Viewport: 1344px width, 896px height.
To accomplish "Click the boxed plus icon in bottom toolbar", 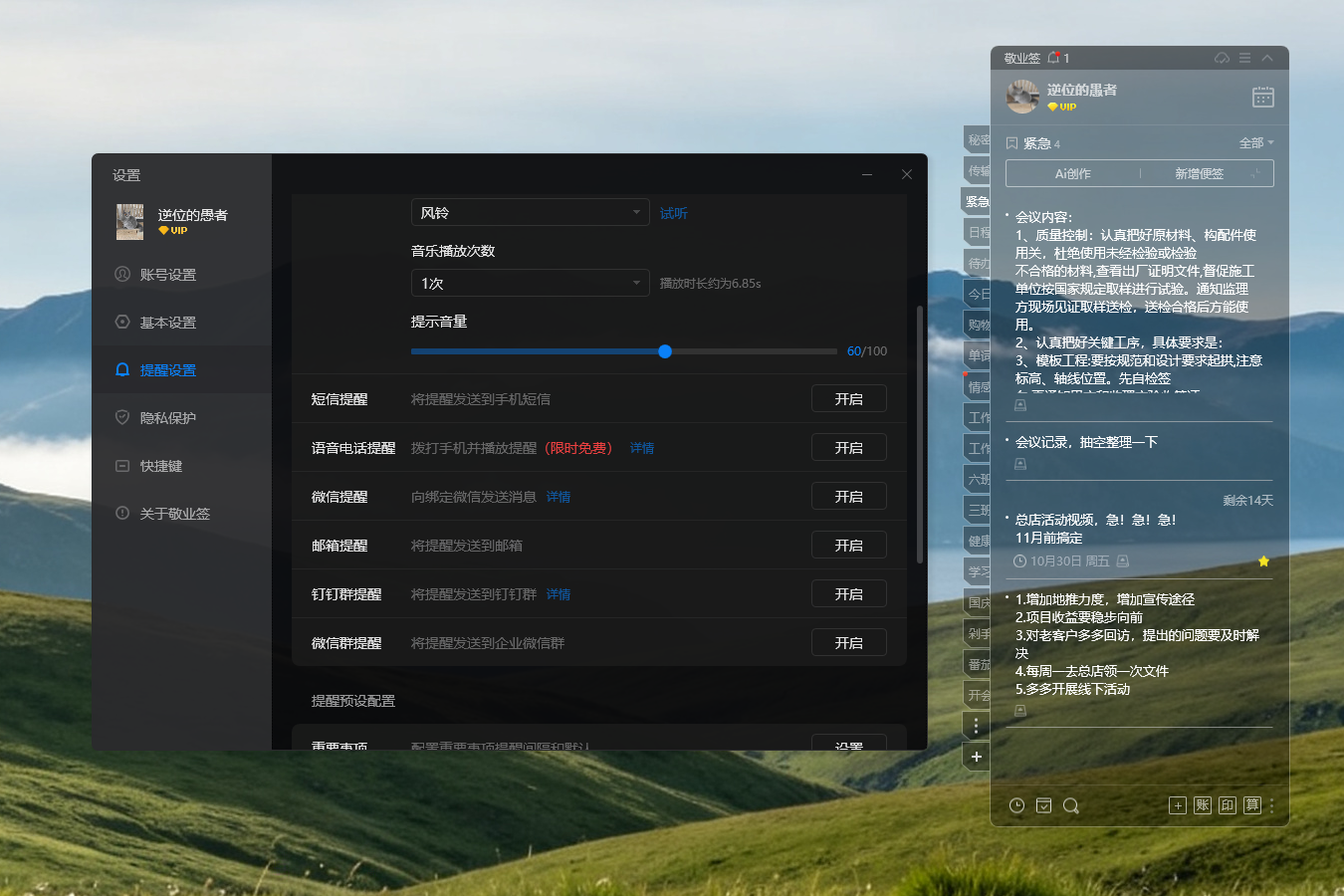I will coord(1177,805).
